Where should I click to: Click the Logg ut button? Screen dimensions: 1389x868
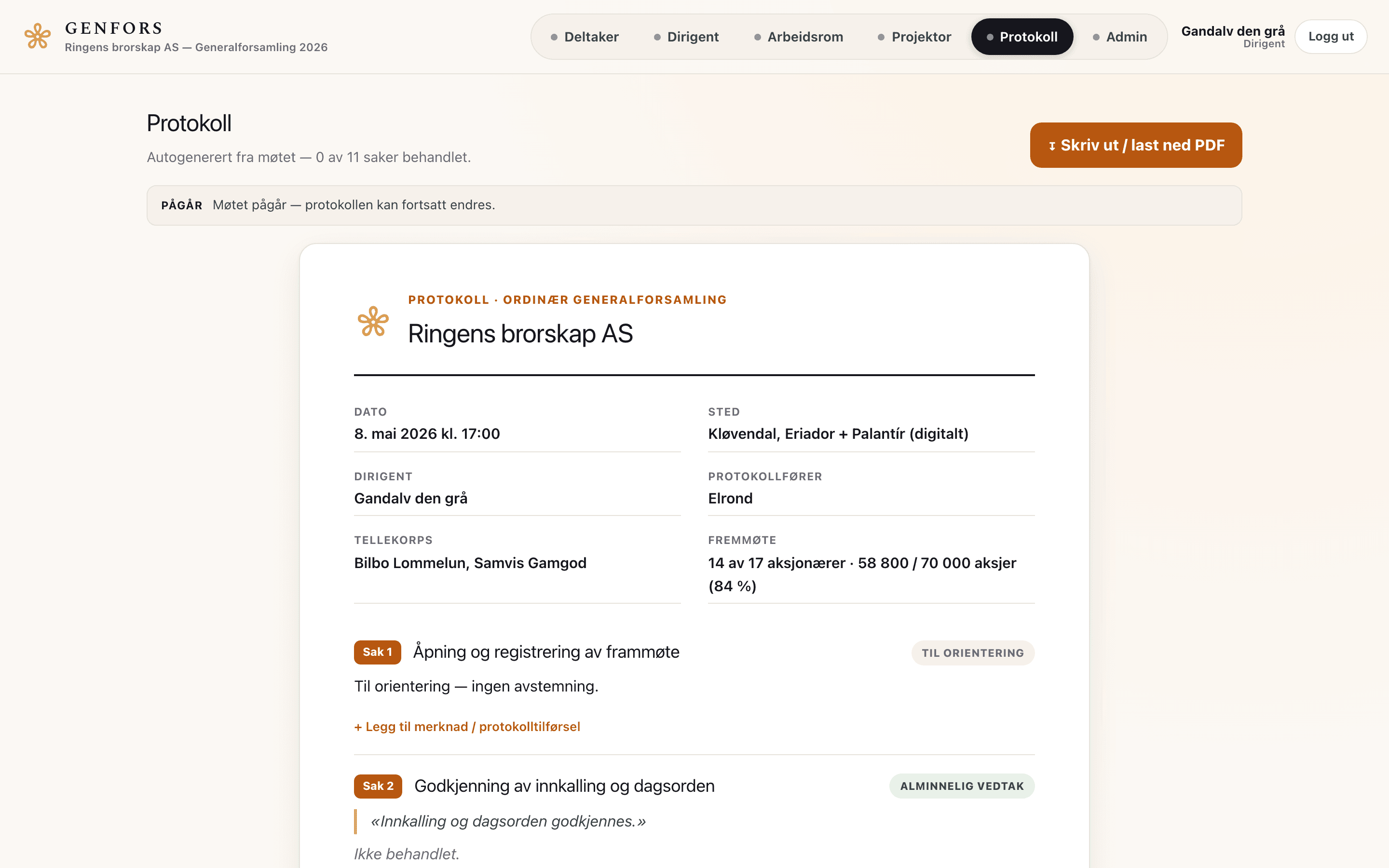[1331, 37]
